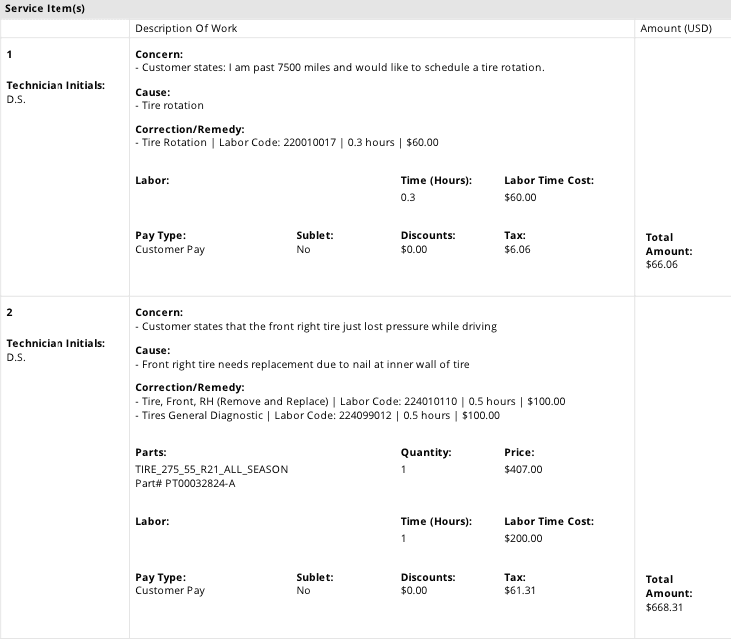Select the Description Of Work column header
731x639 pixels.
tap(186, 28)
